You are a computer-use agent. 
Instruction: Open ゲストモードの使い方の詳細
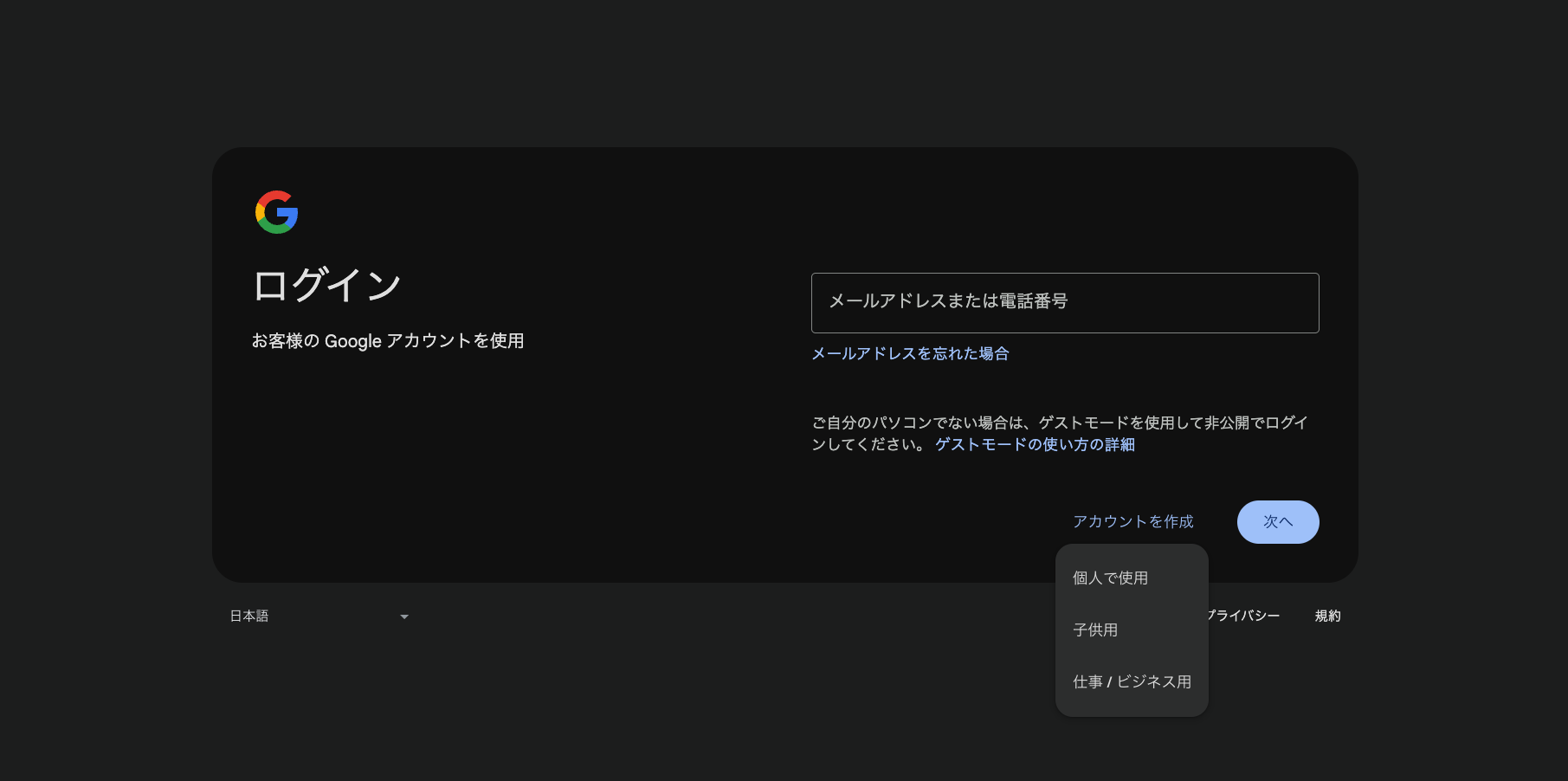pos(1034,444)
